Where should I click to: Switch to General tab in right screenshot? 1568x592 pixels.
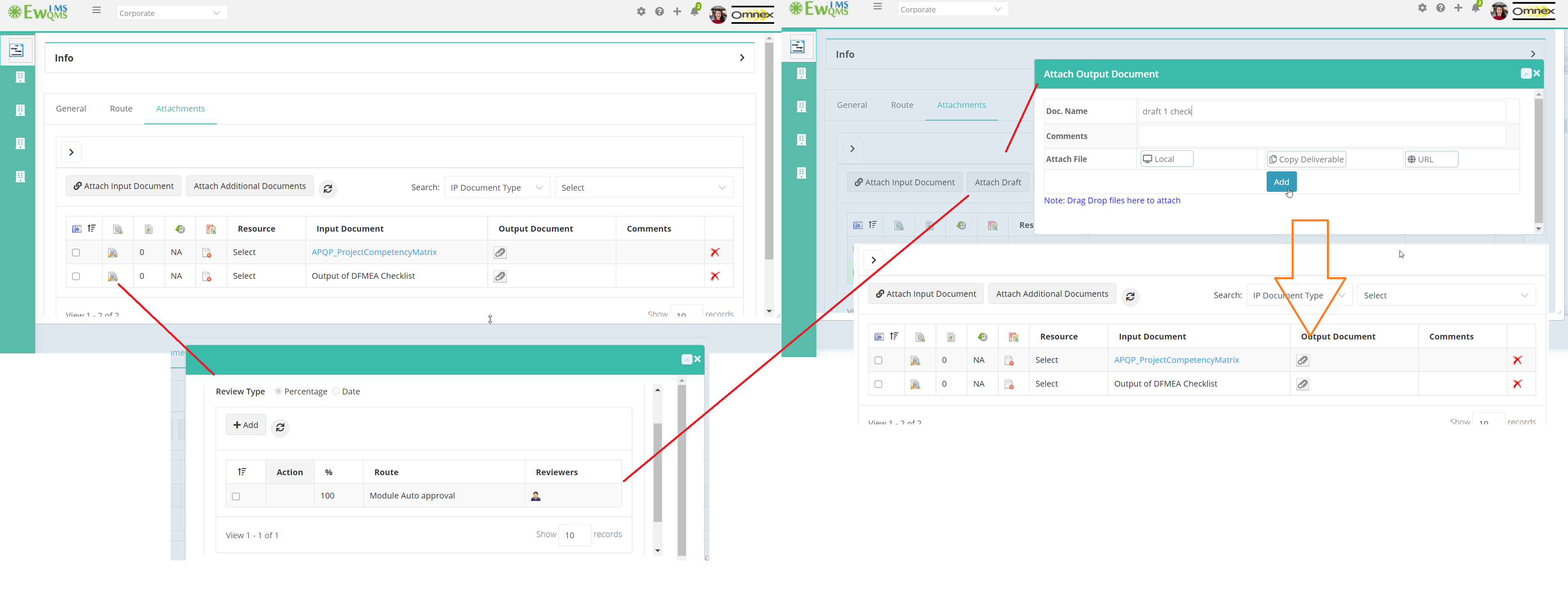pyautogui.click(x=852, y=105)
